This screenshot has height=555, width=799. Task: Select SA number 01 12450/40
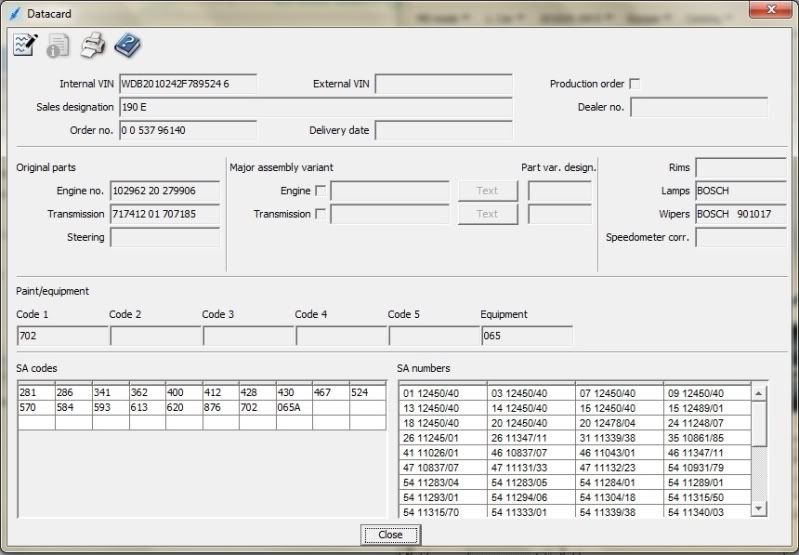click(443, 393)
